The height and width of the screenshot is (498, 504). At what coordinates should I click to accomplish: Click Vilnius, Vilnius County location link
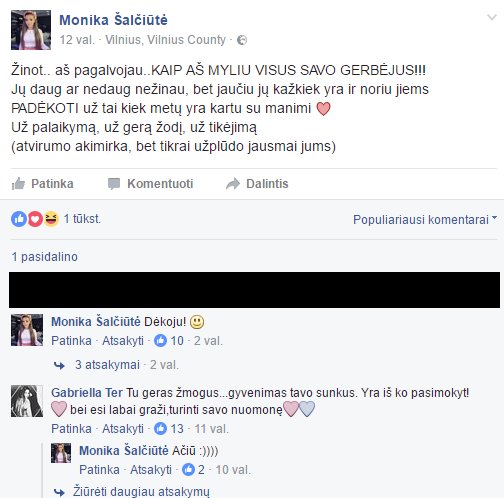tap(165, 40)
